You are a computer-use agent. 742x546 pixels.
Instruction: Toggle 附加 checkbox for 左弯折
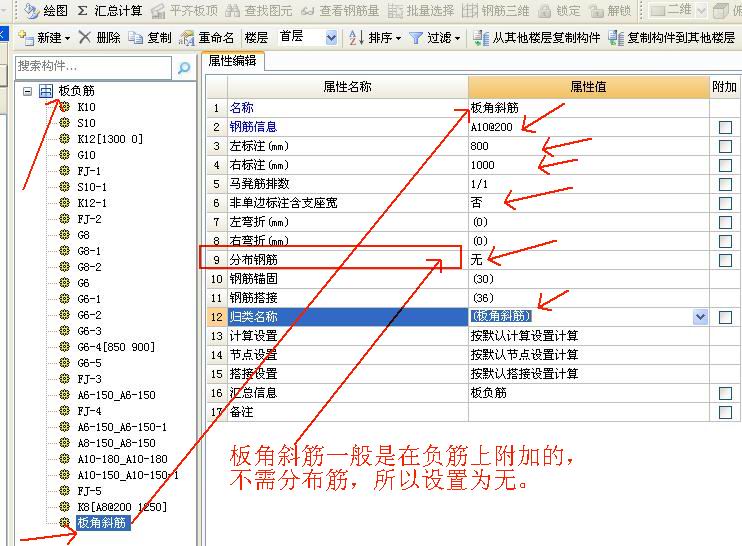(x=725, y=222)
